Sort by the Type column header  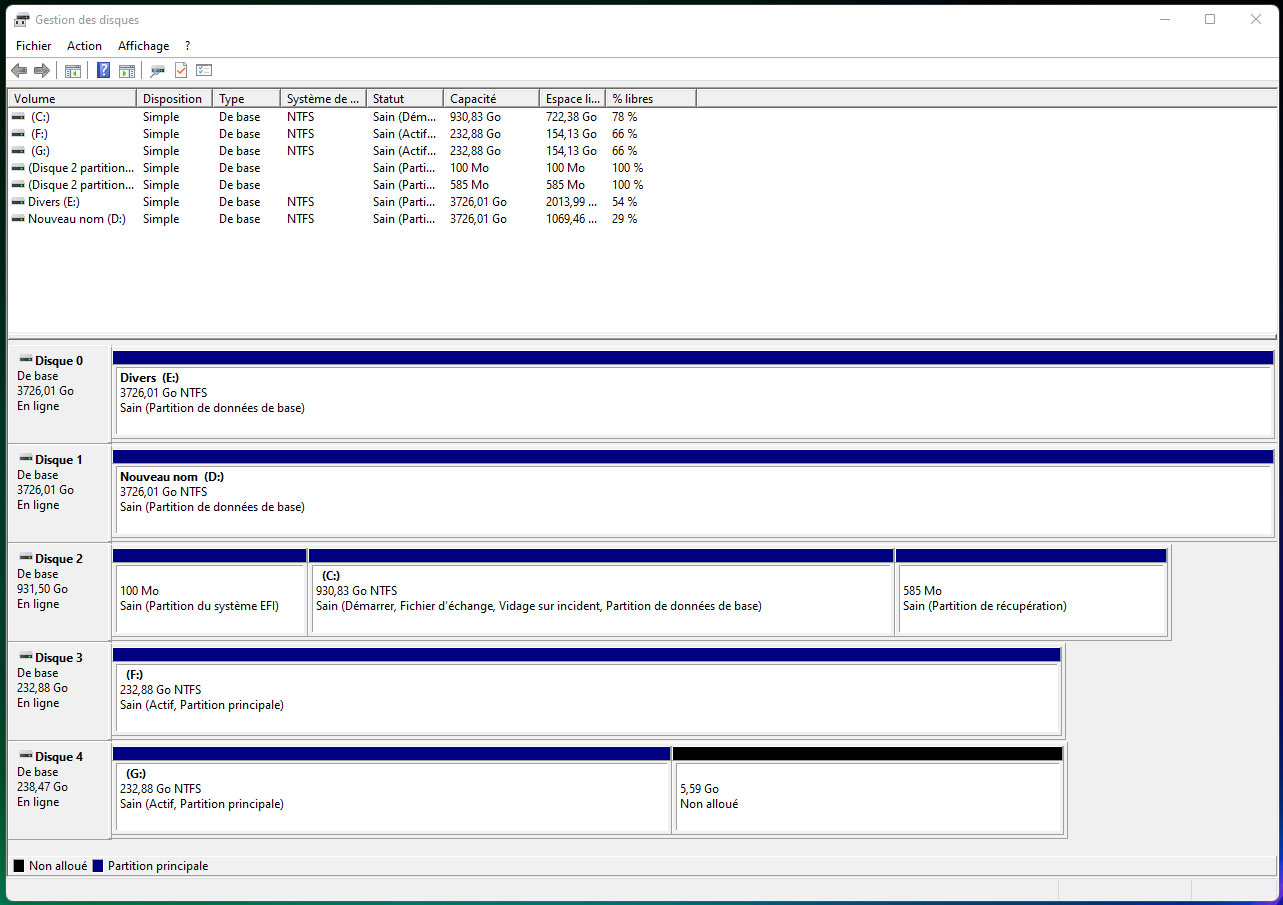tap(246, 99)
